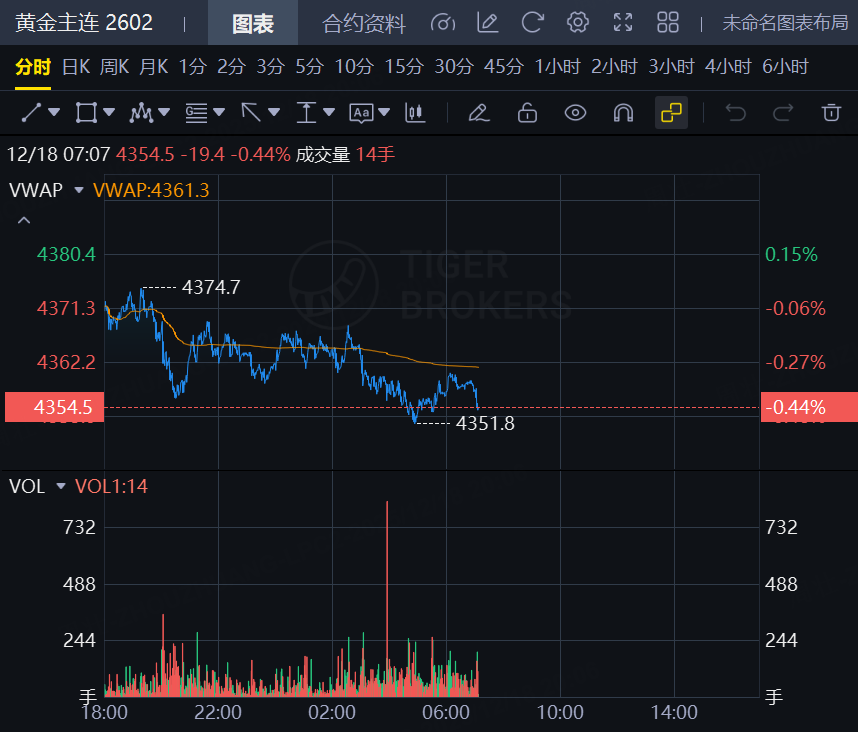
Task: Collapse the indicator panel chevron above the price axis
Action: coord(24,220)
